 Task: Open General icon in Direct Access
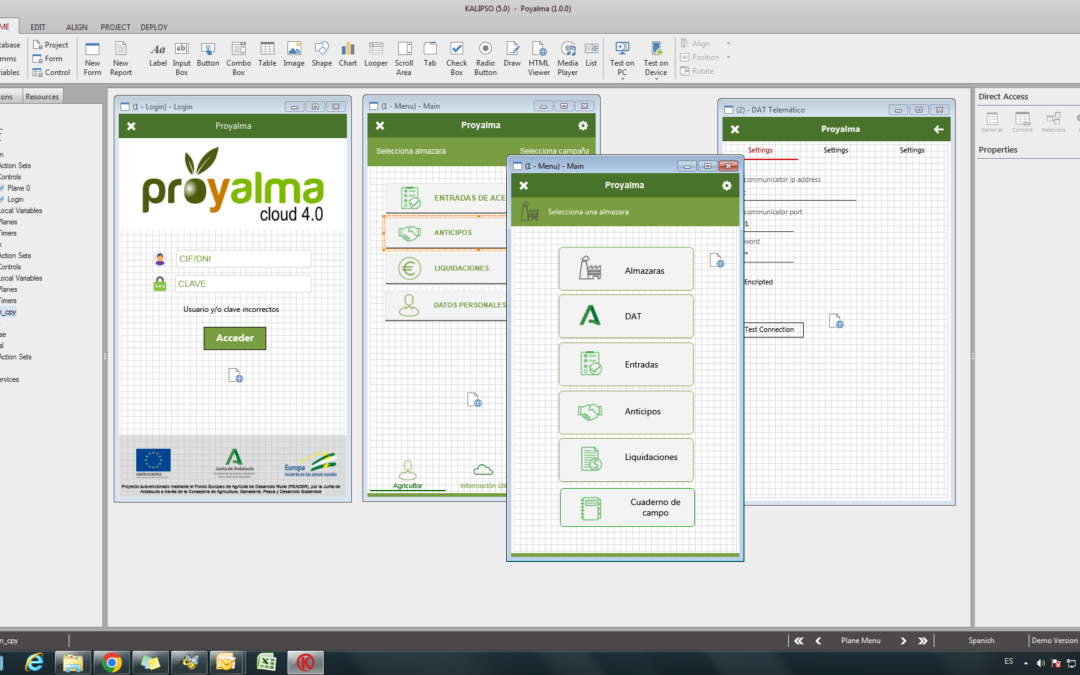click(x=992, y=122)
